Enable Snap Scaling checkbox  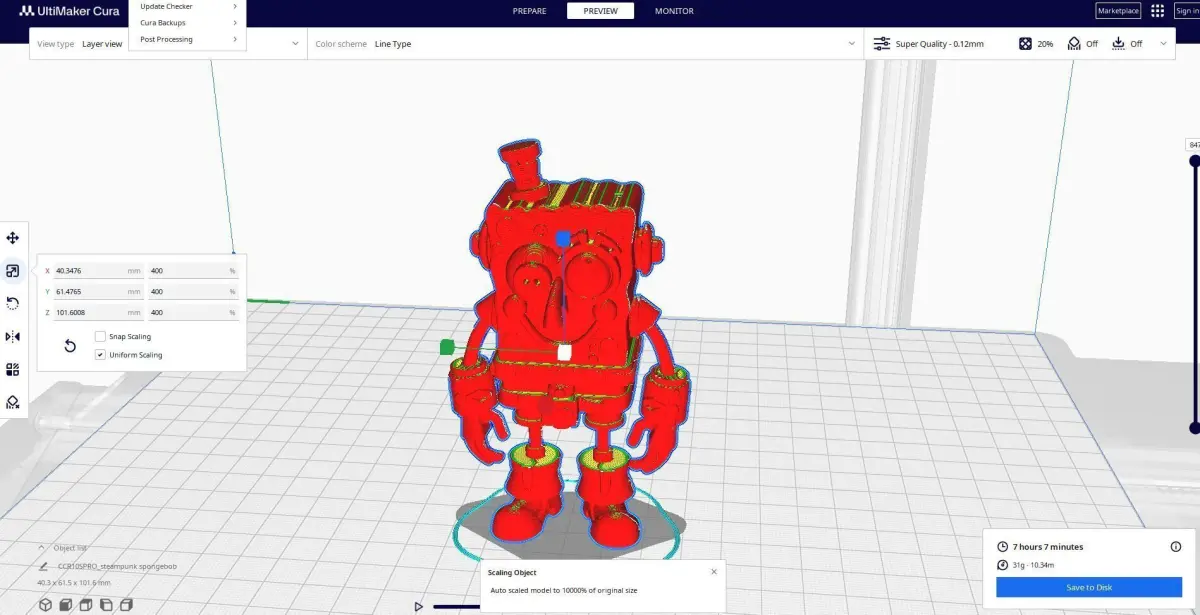point(100,337)
